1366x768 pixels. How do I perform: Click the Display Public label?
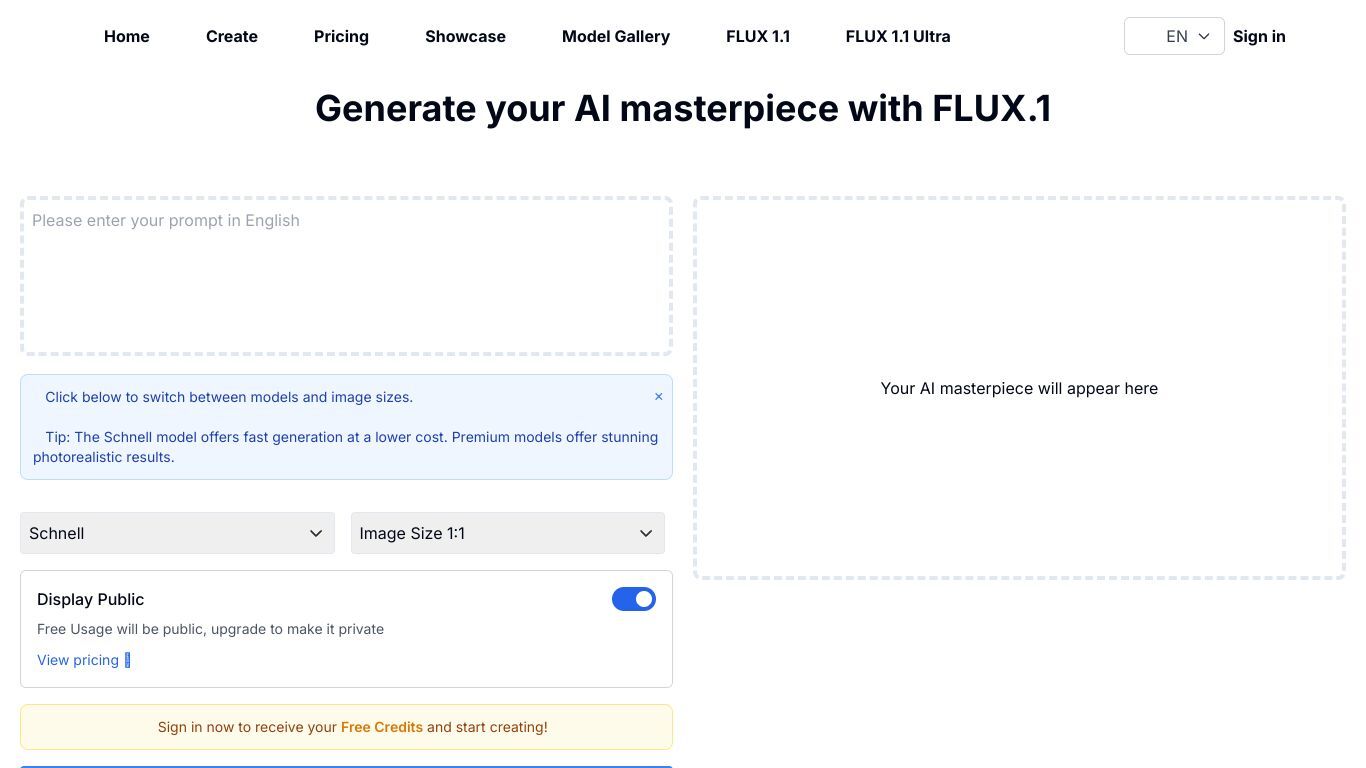pyautogui.click(x=90, y=599)
